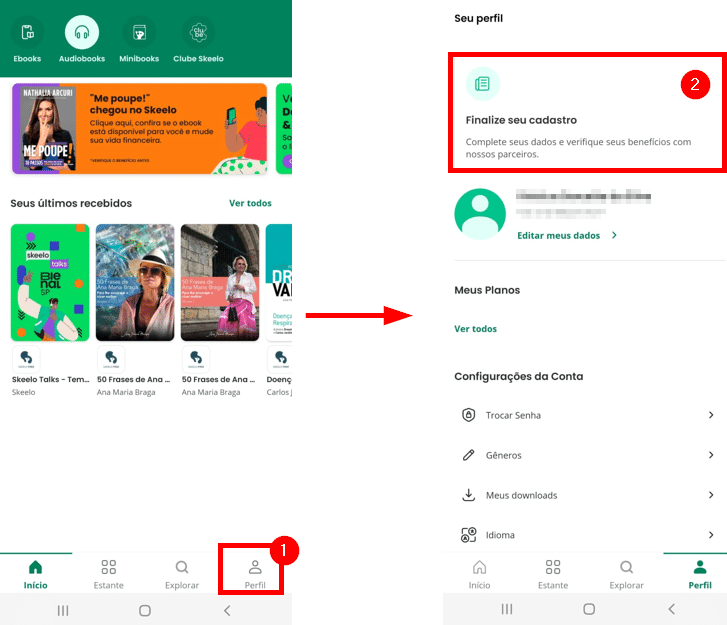The height and width of the screenshot is (625, 727).
Task: Click Ver todos next to Seus últimos recebidos
Action: click(250, 203)
